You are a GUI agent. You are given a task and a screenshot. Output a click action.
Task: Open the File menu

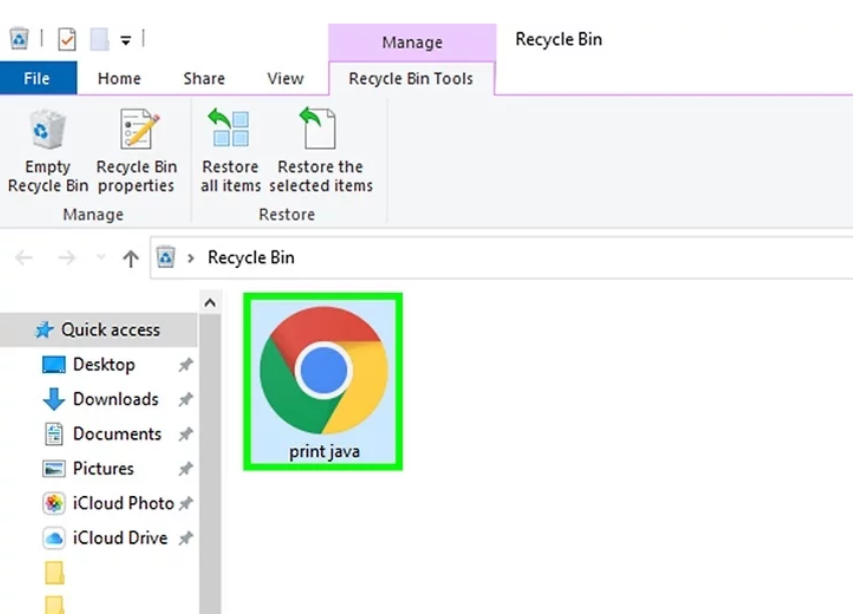point(37,79)
